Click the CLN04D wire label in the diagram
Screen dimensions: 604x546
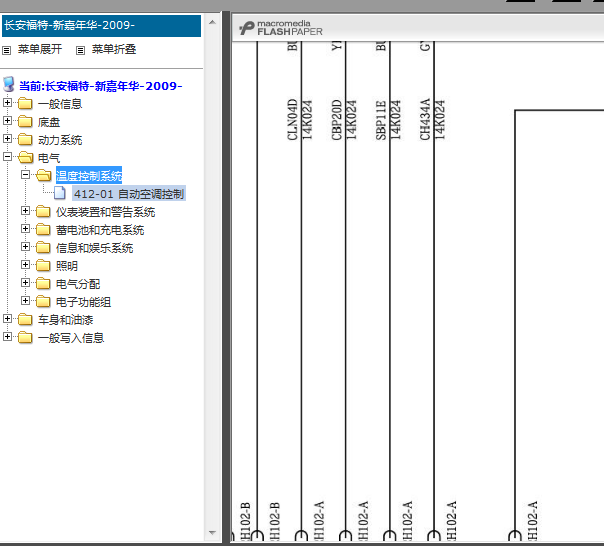coord(292,119)
